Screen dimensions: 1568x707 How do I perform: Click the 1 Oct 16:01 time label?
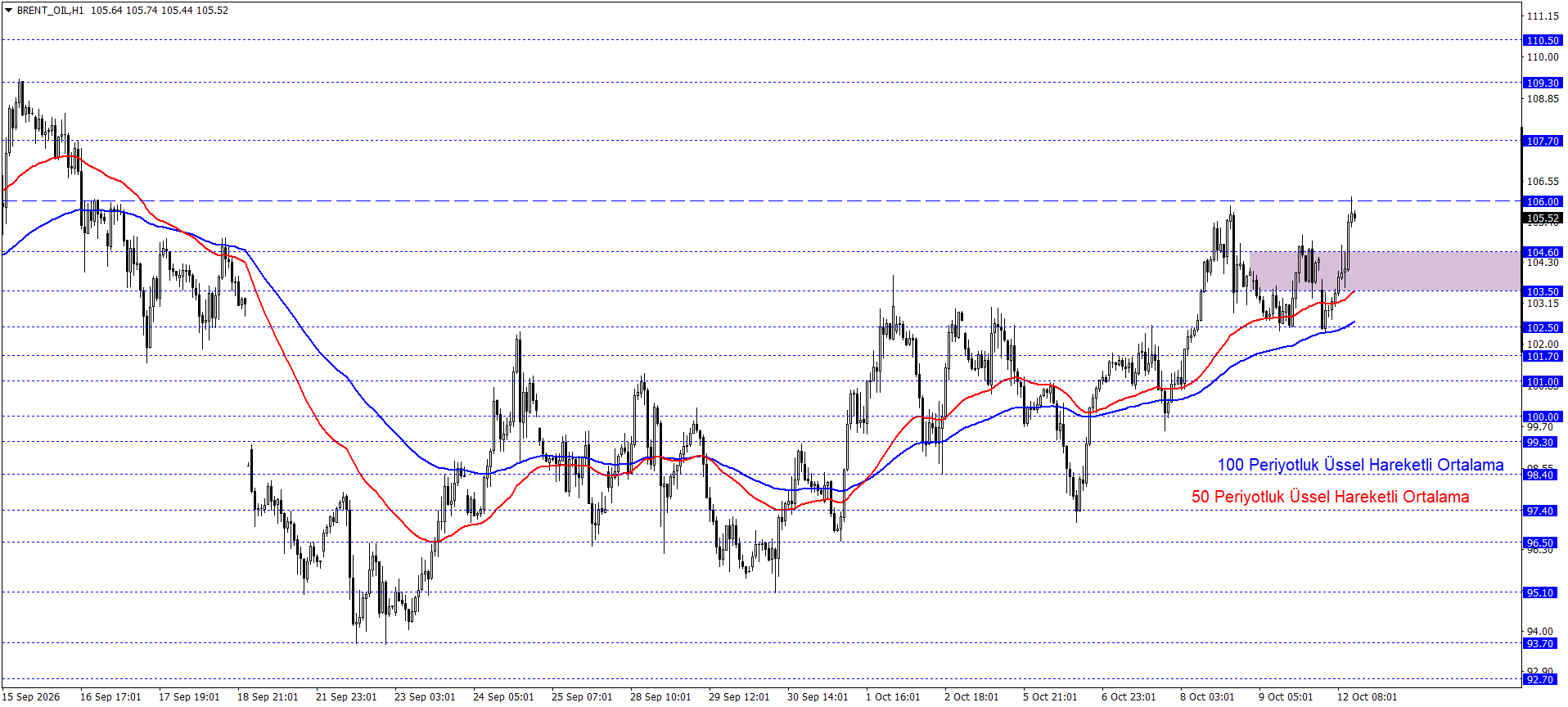point(893,696)
